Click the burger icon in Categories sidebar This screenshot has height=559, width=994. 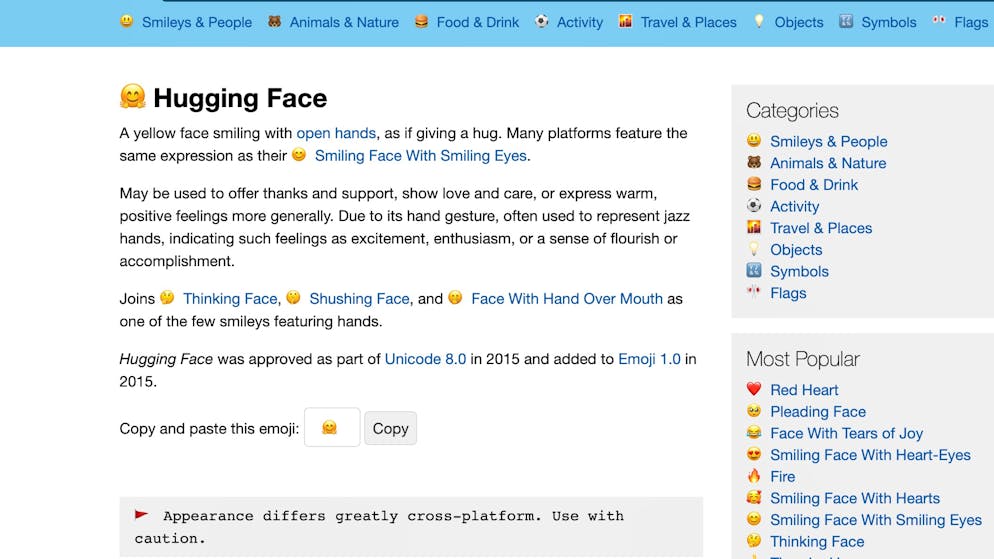click(754, 183)
